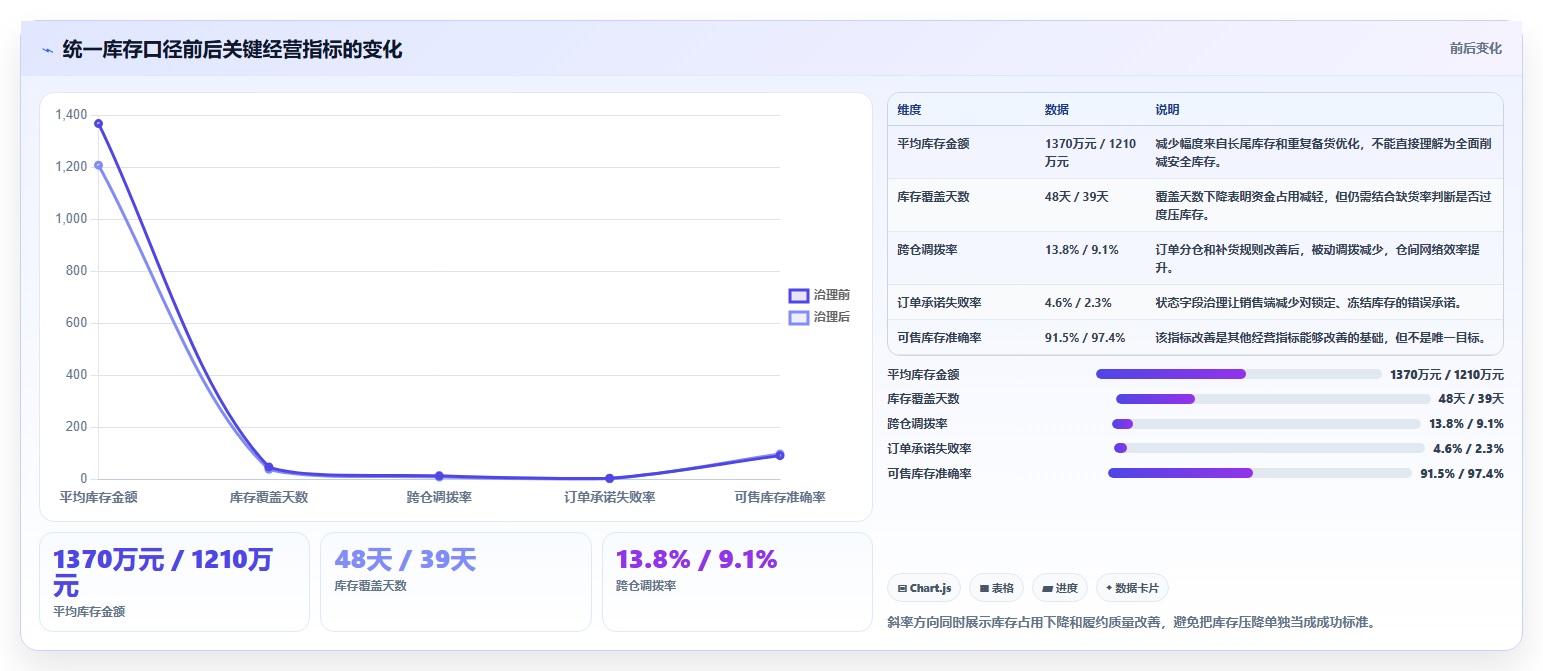This screenshot has height=671, width=1543.
Task: Toggle the 治理前 legend swatch
Action: (x=798, y=295)
